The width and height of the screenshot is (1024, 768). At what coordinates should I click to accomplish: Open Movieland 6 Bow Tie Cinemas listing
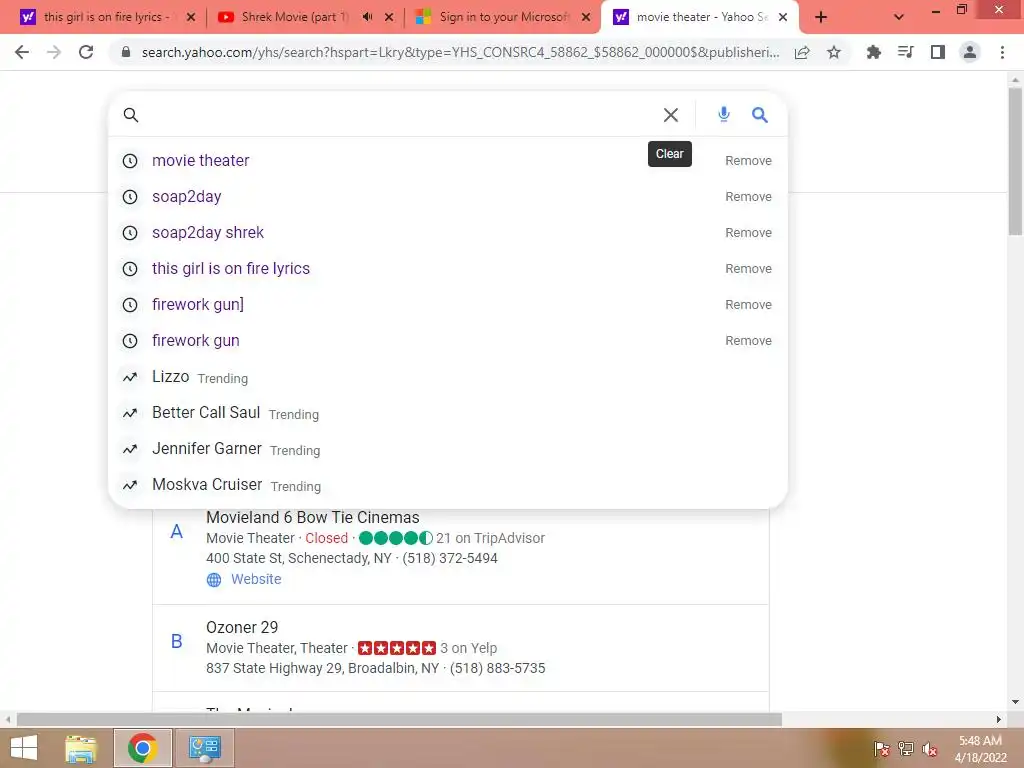313,517
